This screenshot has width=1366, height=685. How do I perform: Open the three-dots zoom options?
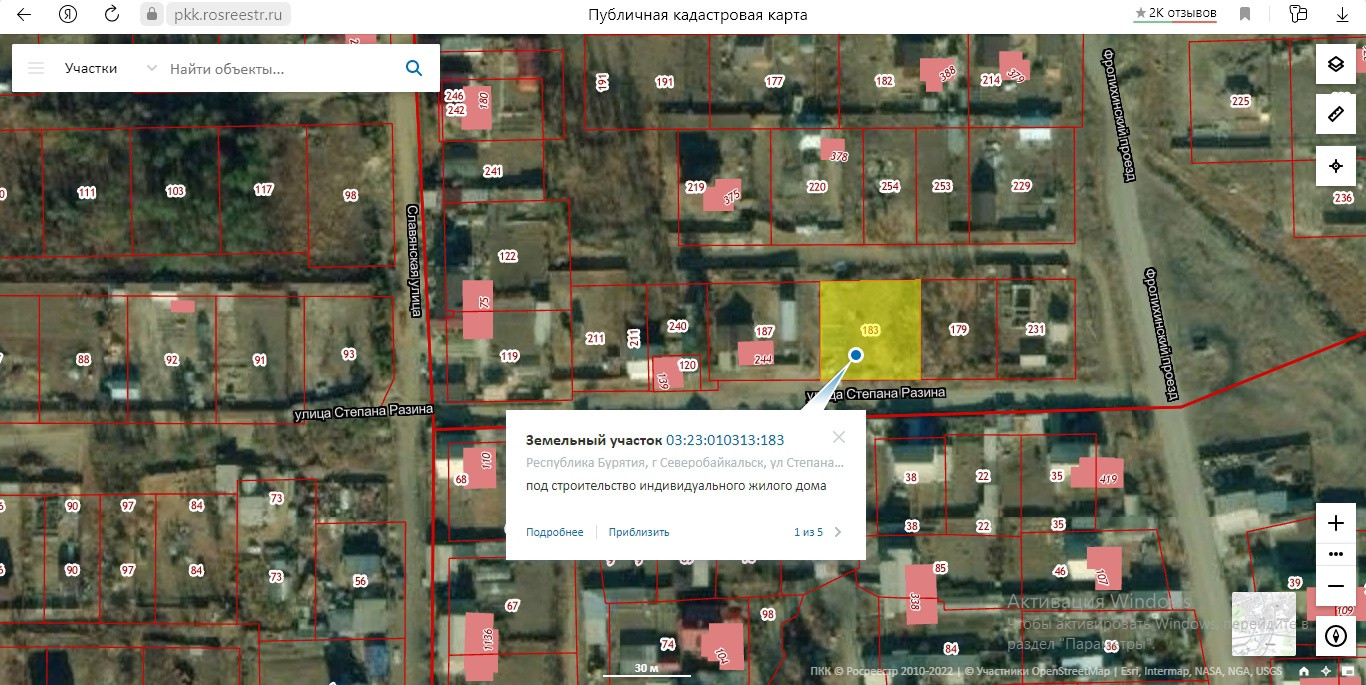pos(1335,554)
